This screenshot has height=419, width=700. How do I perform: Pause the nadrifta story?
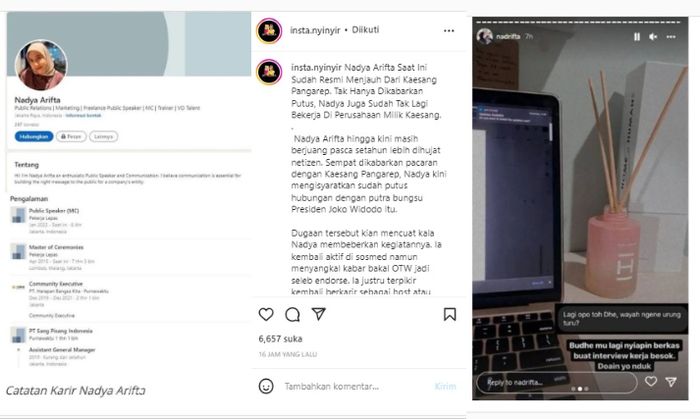(637, 37)
